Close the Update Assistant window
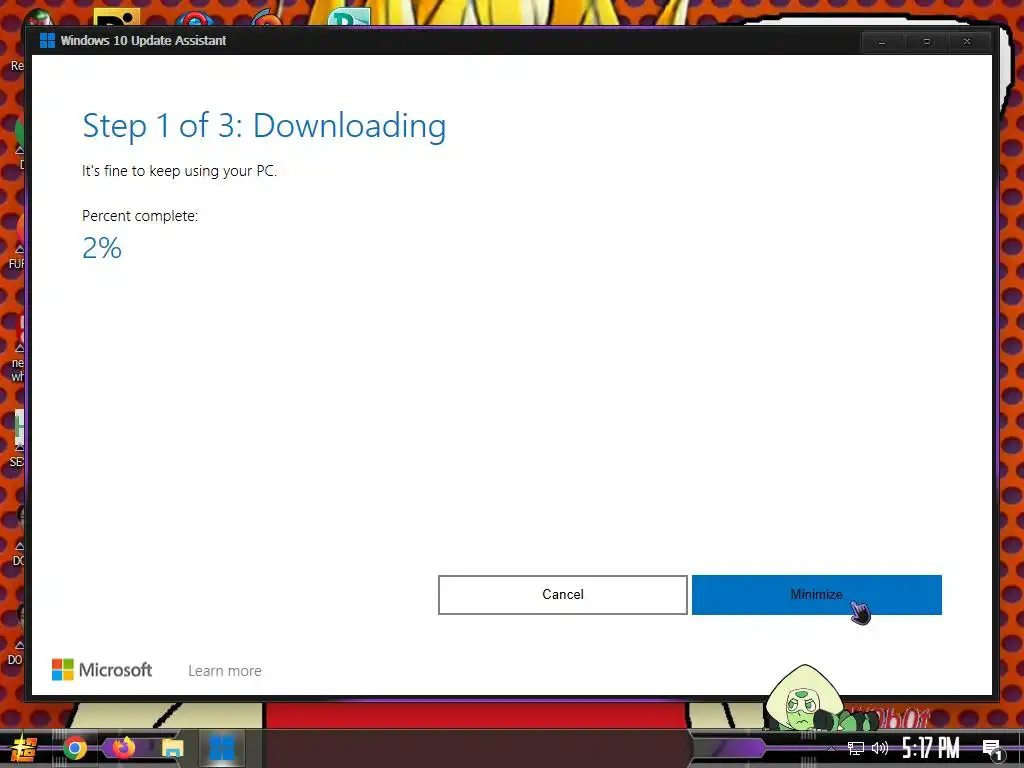 tap(967, 42)
